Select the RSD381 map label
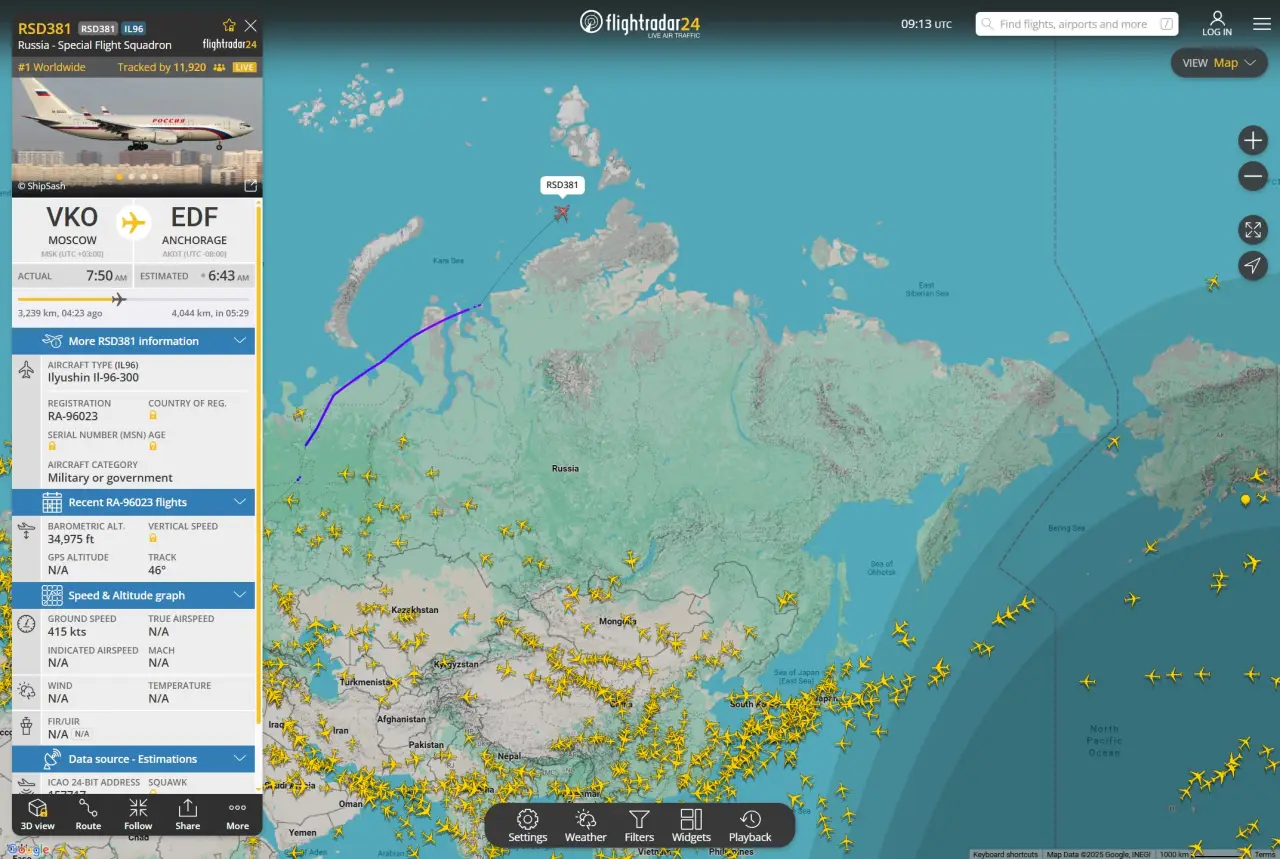This screenshot has height=859, width=1280. [561, 185]
